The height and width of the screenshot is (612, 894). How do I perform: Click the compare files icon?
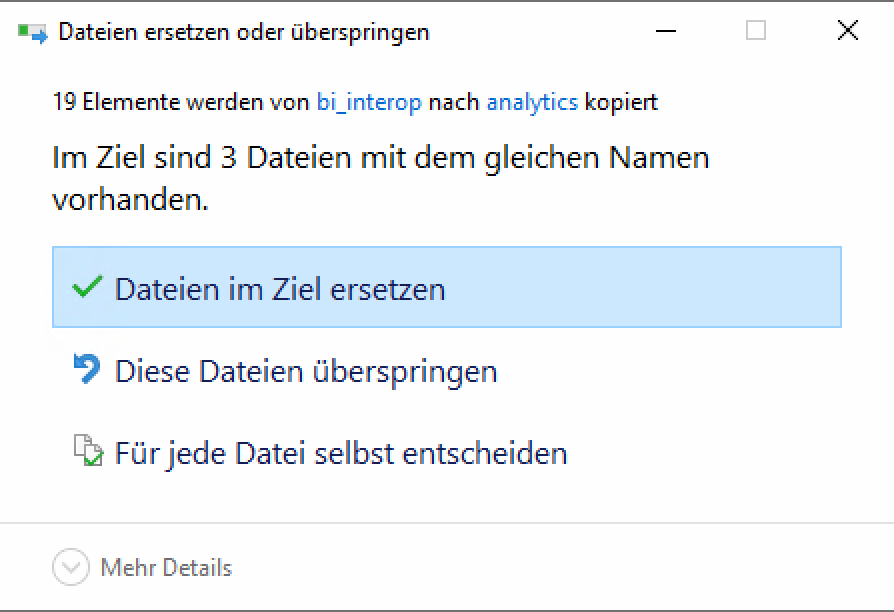click(88, 452)
